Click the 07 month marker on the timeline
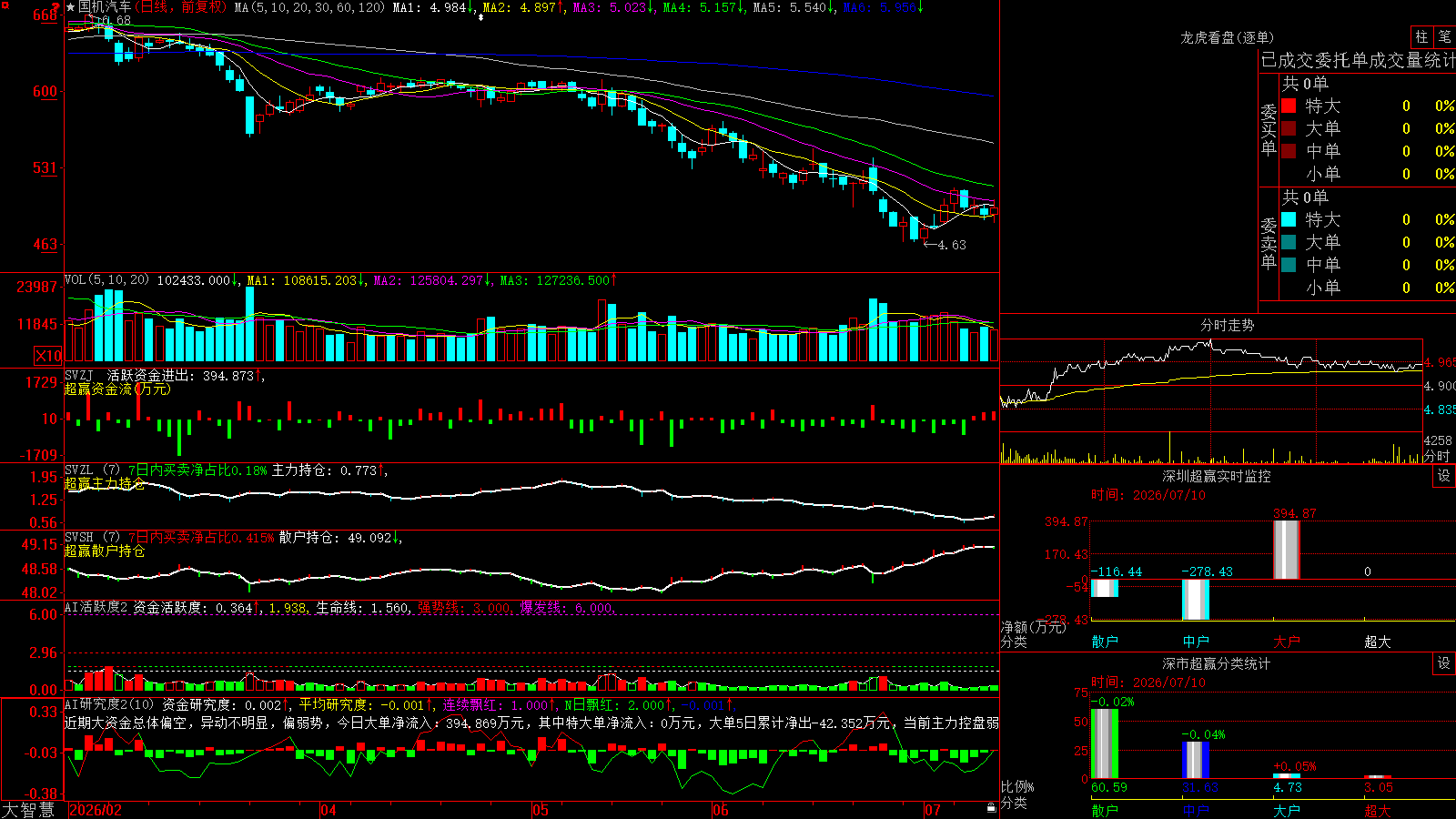Image resolution: width=1456 pixels, height=819 pixels. 933,810
